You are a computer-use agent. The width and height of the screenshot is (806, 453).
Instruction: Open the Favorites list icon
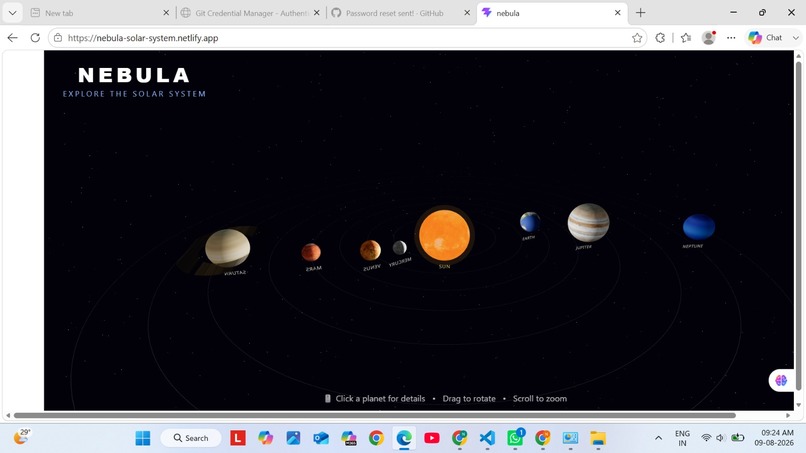tap(686, 38)
